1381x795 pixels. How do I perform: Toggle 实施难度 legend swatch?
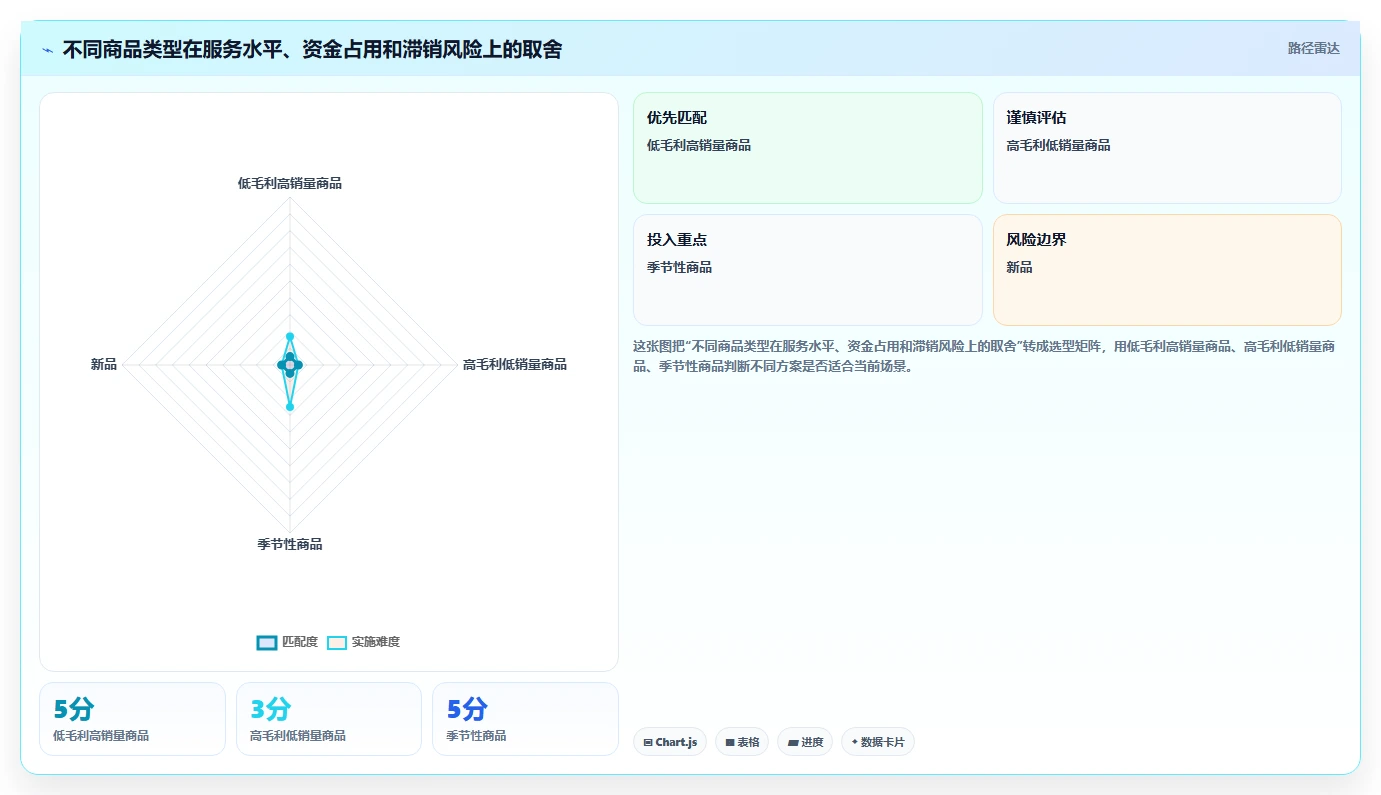337,642
